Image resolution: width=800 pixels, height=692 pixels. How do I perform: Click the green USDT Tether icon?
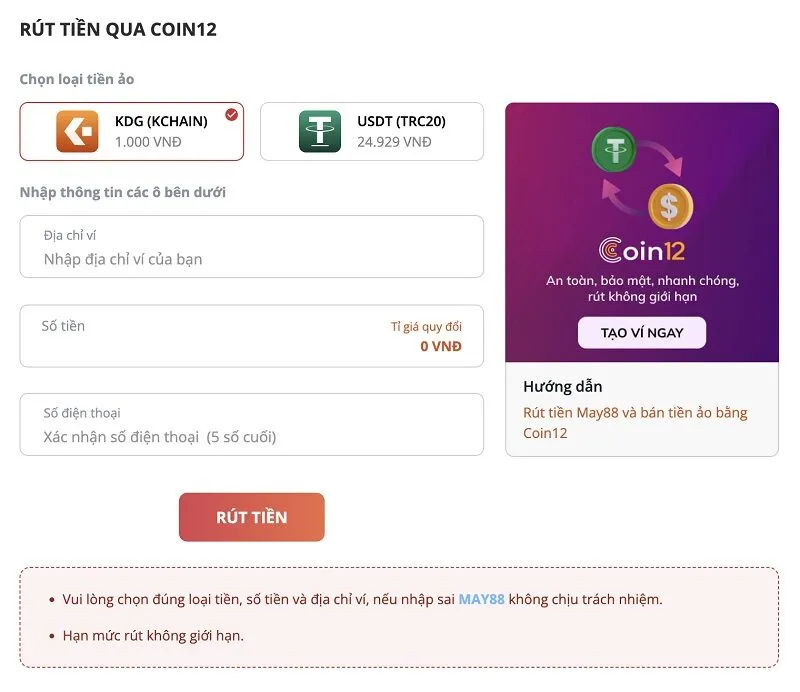(x=319, y=131)
